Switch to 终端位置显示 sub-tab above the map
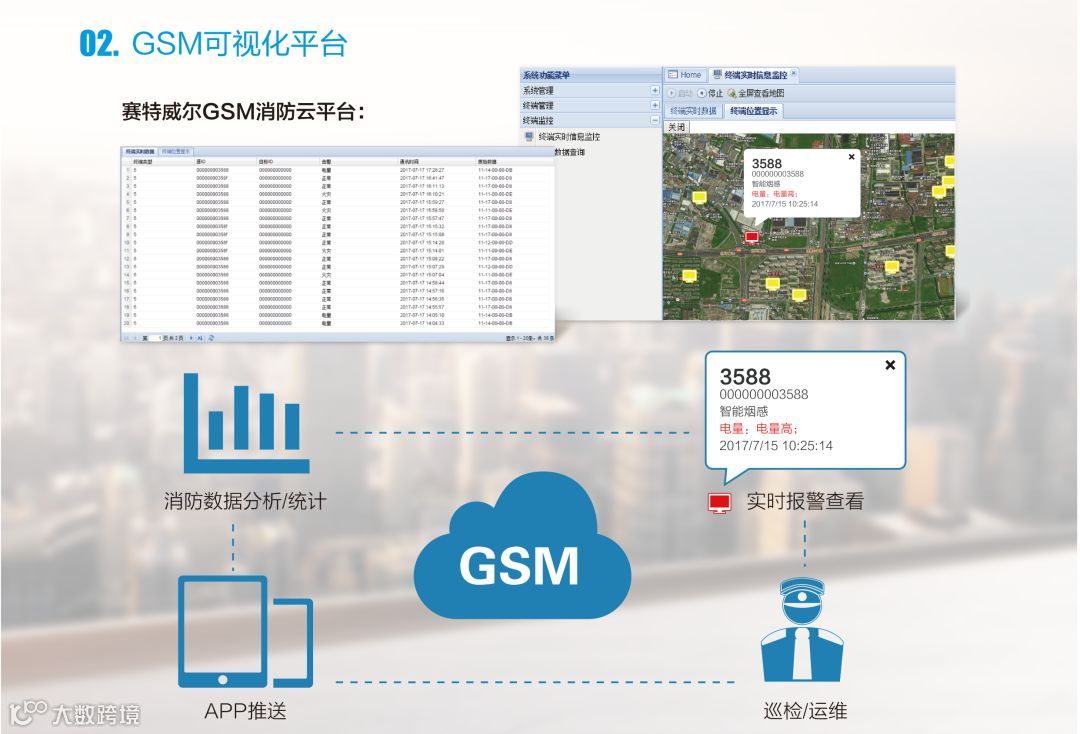The height and width of the screenshot is (734, 1080). tap(754, 111)
